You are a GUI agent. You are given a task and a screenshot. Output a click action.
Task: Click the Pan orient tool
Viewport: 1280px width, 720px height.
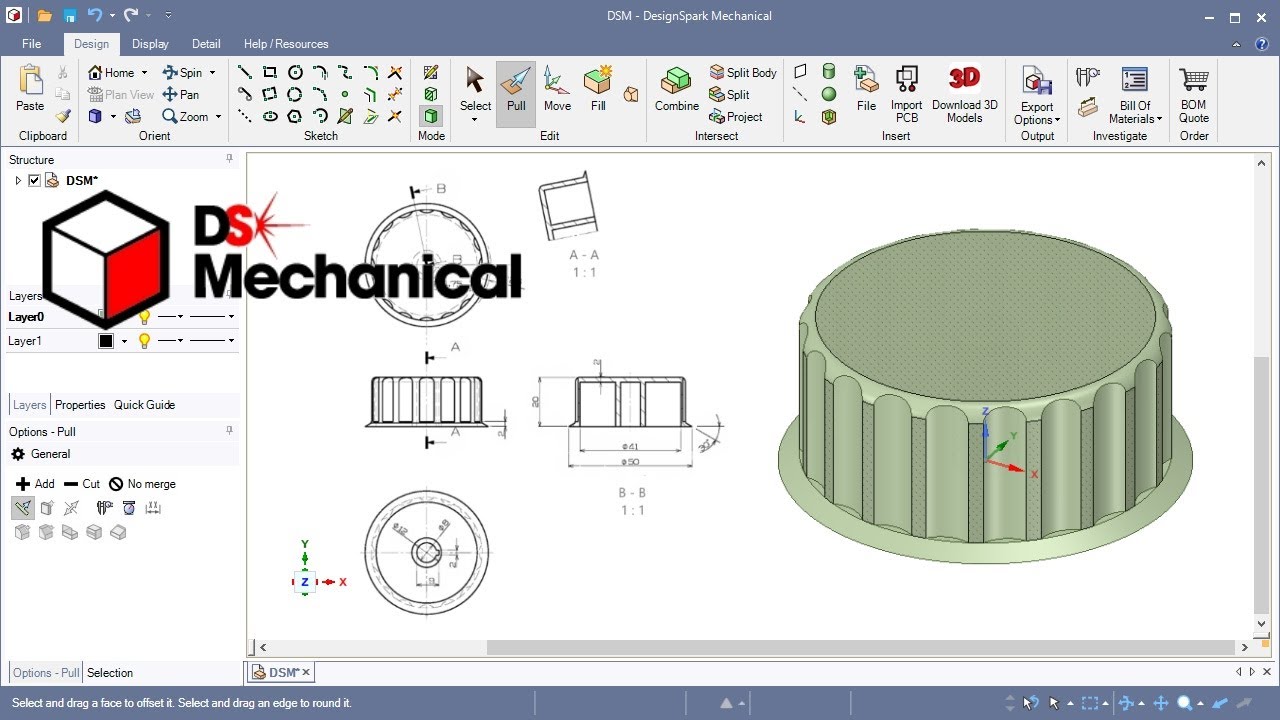pyautogui.click(x=181, y=94)
